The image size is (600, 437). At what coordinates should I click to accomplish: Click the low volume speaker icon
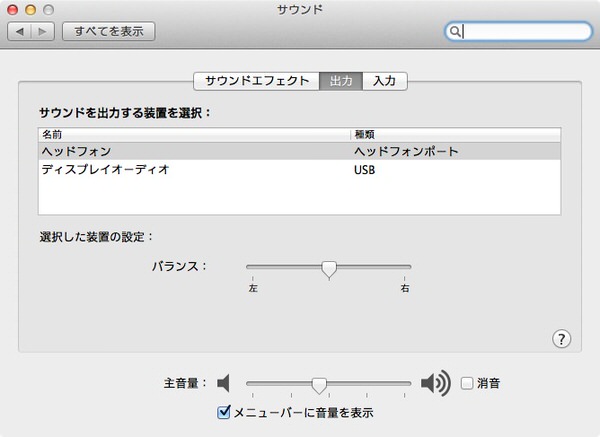click(223, 383)
